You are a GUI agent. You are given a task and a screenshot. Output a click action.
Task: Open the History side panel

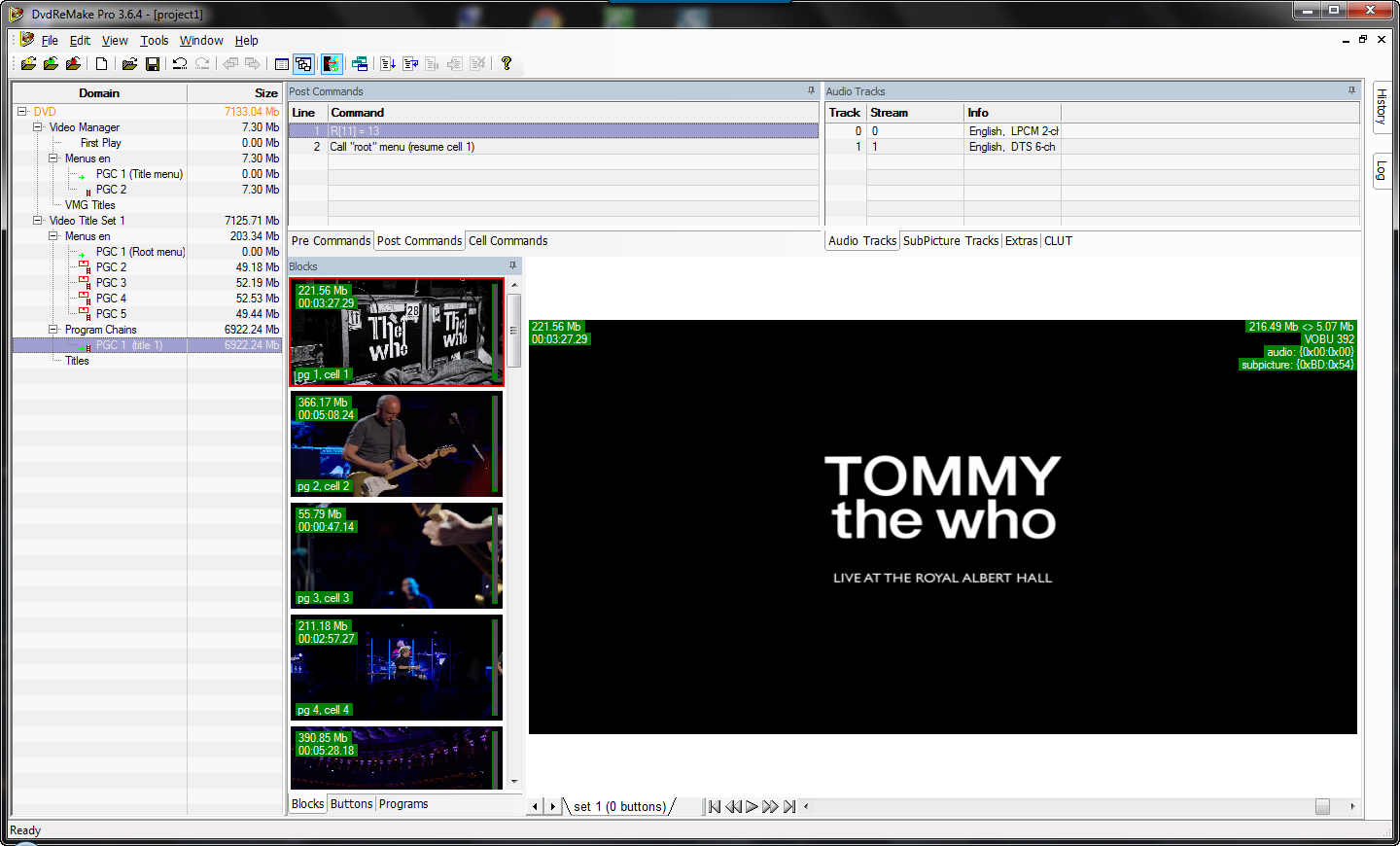1382,105
